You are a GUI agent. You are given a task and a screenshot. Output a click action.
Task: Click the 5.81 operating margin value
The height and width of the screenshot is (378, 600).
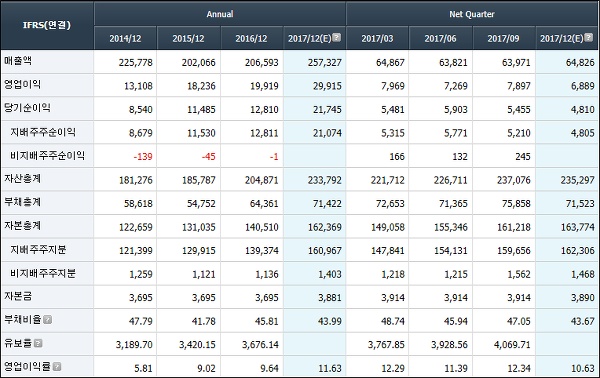point(143,368)
